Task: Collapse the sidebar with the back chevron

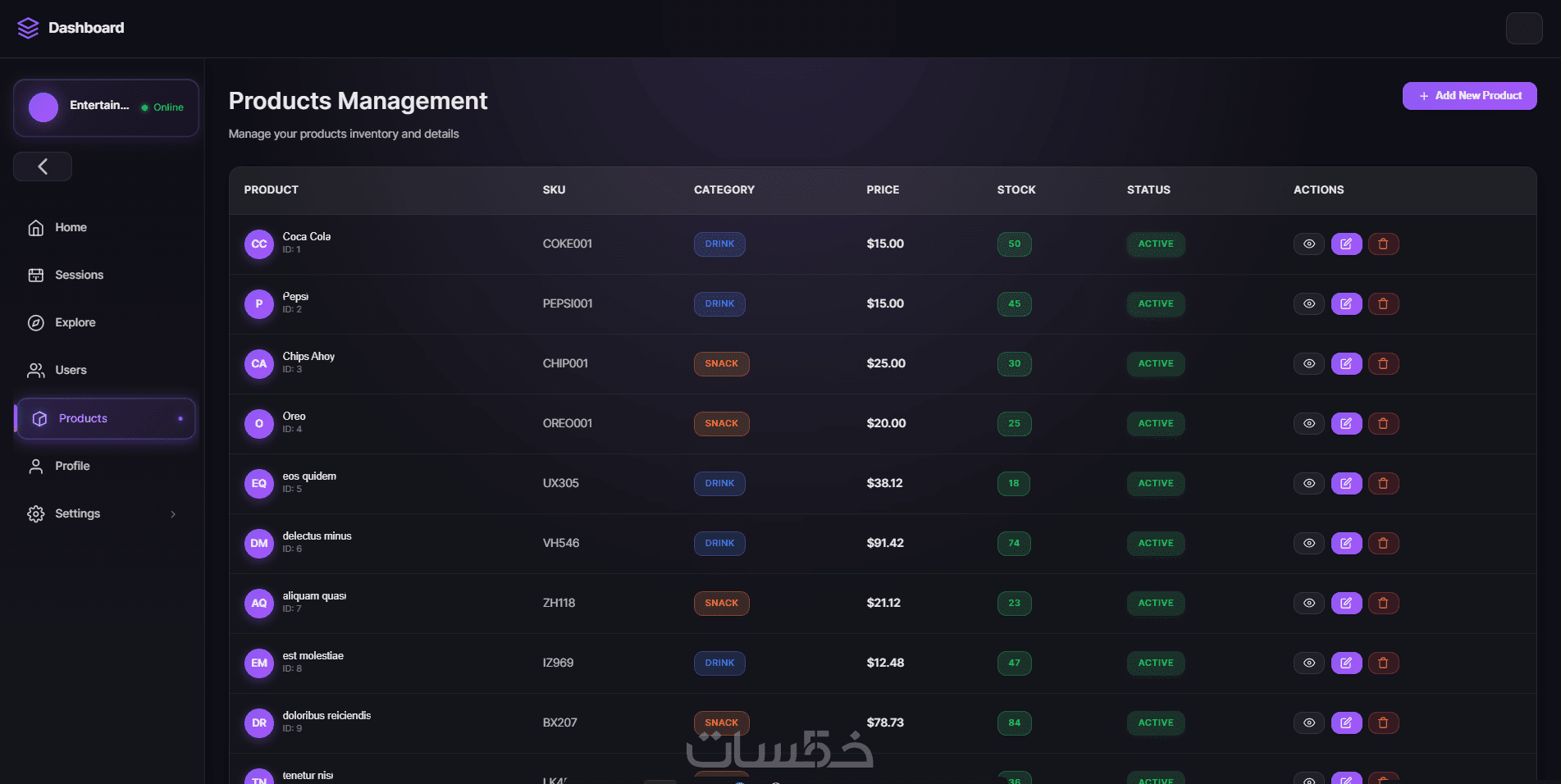Action: click(43, 166)
